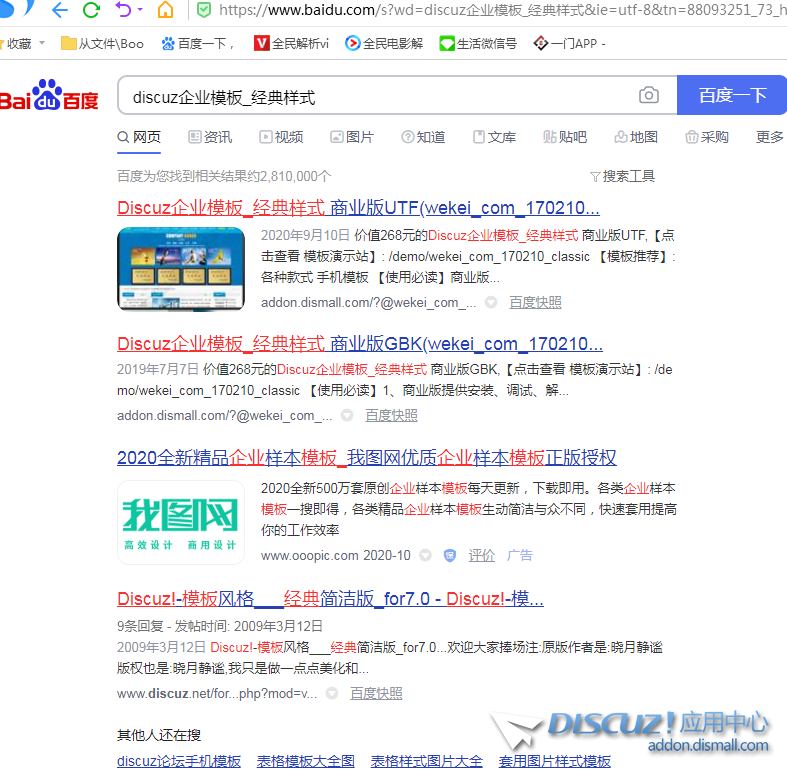Open the 2020全新精品企业样本模板 ad title
The width and height of the screenshot is (787, 771).
pyautogui.click(x=366, y=458)
